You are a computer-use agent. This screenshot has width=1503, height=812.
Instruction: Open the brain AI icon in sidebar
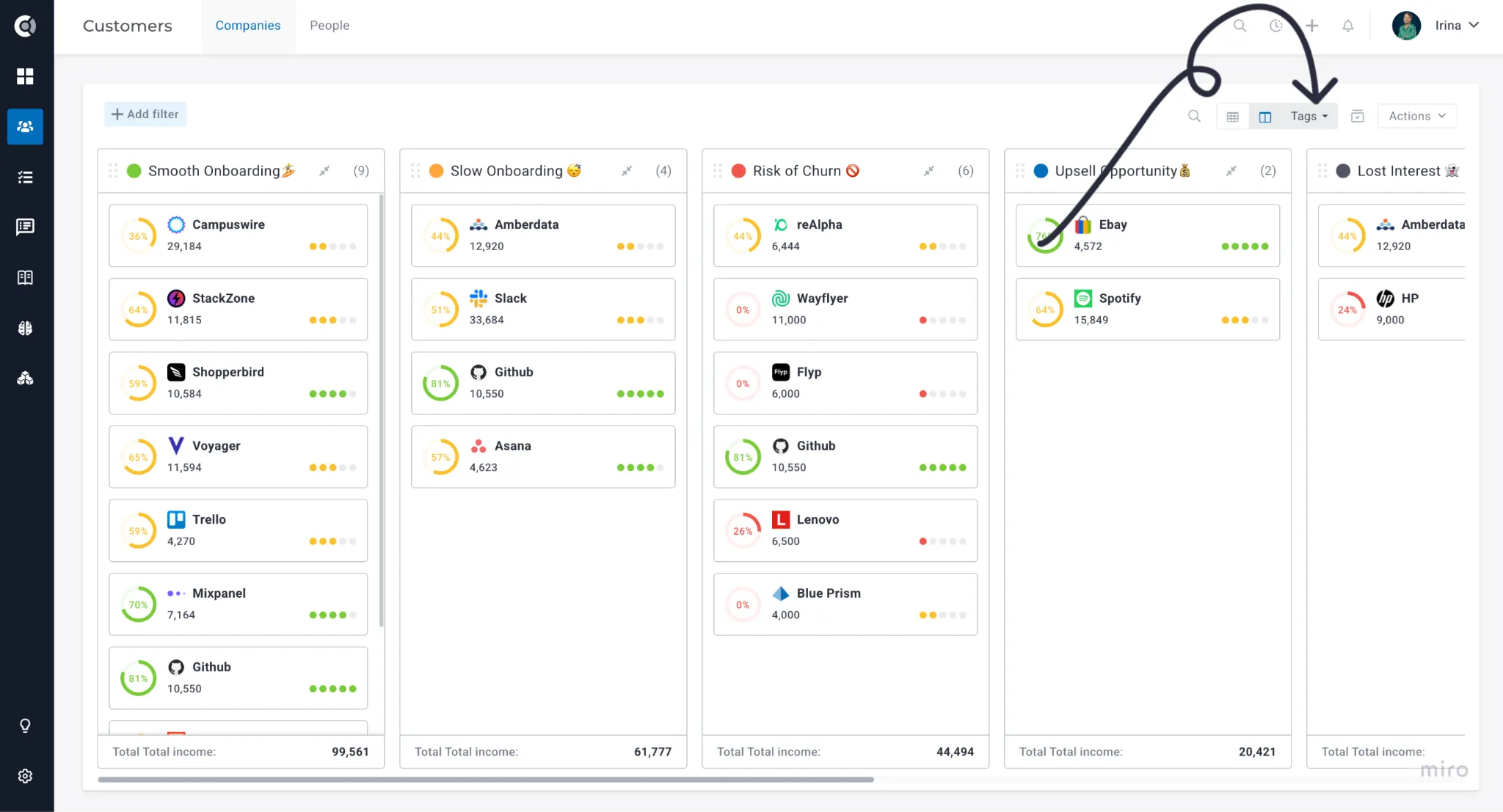25,328
